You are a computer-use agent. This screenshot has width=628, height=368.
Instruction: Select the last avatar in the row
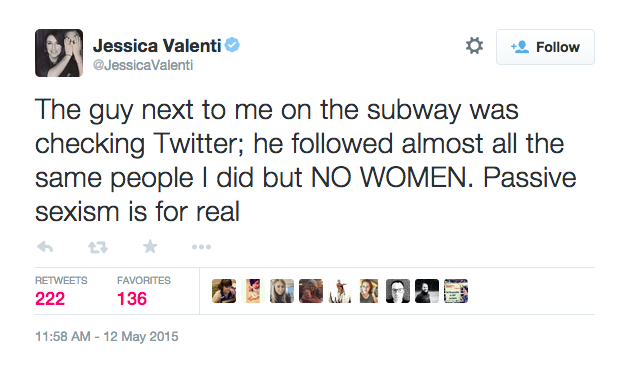[x=456, y=291]
